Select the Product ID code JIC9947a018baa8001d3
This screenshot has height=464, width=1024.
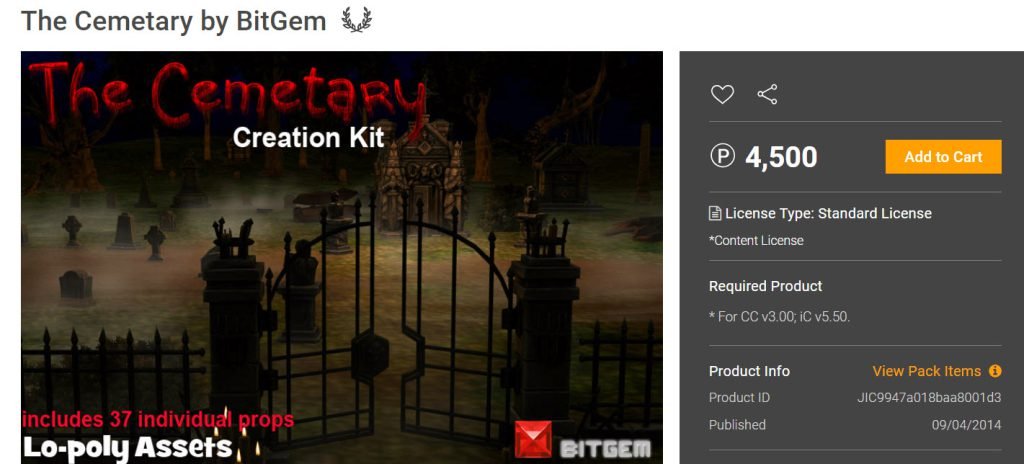pyautogui.click(x=929, y=397)
